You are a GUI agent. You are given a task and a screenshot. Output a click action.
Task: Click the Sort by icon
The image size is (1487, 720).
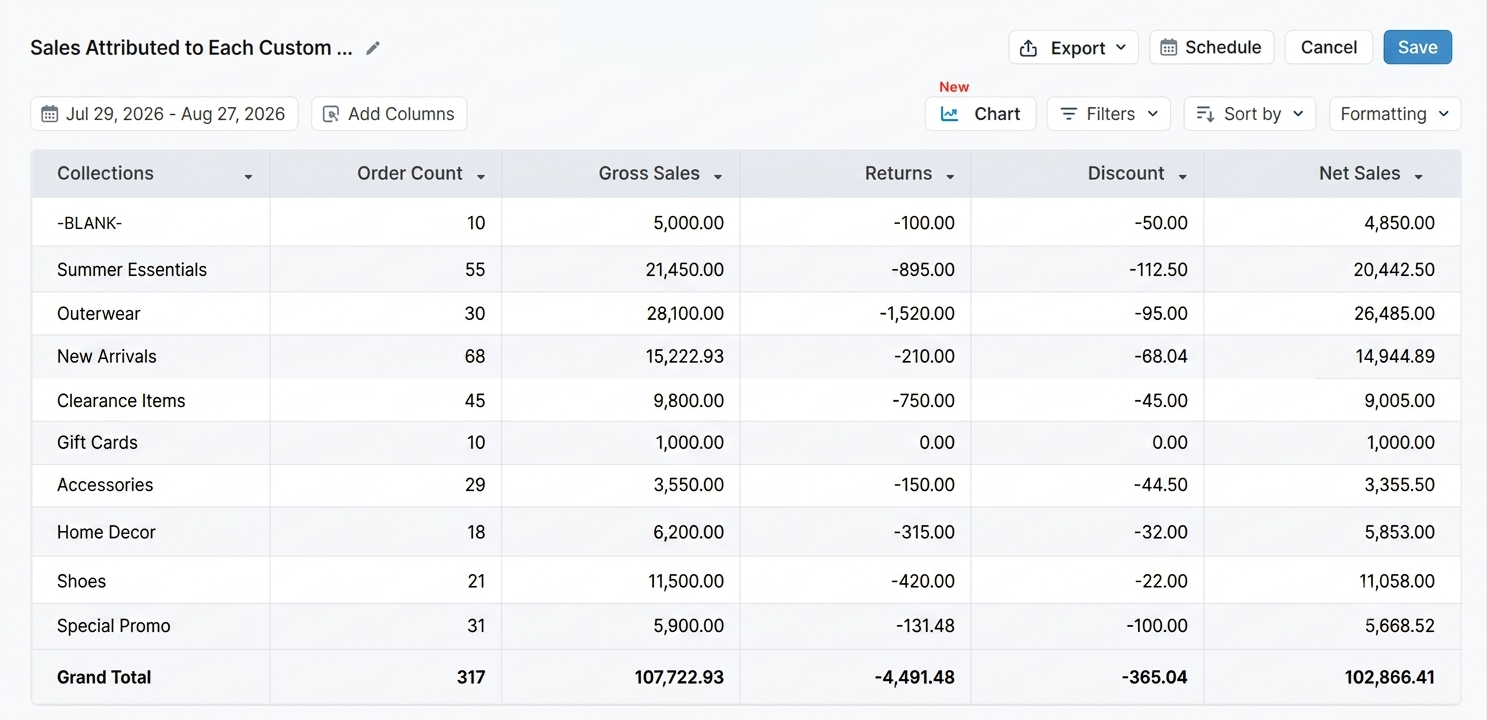click(1205, 114)
